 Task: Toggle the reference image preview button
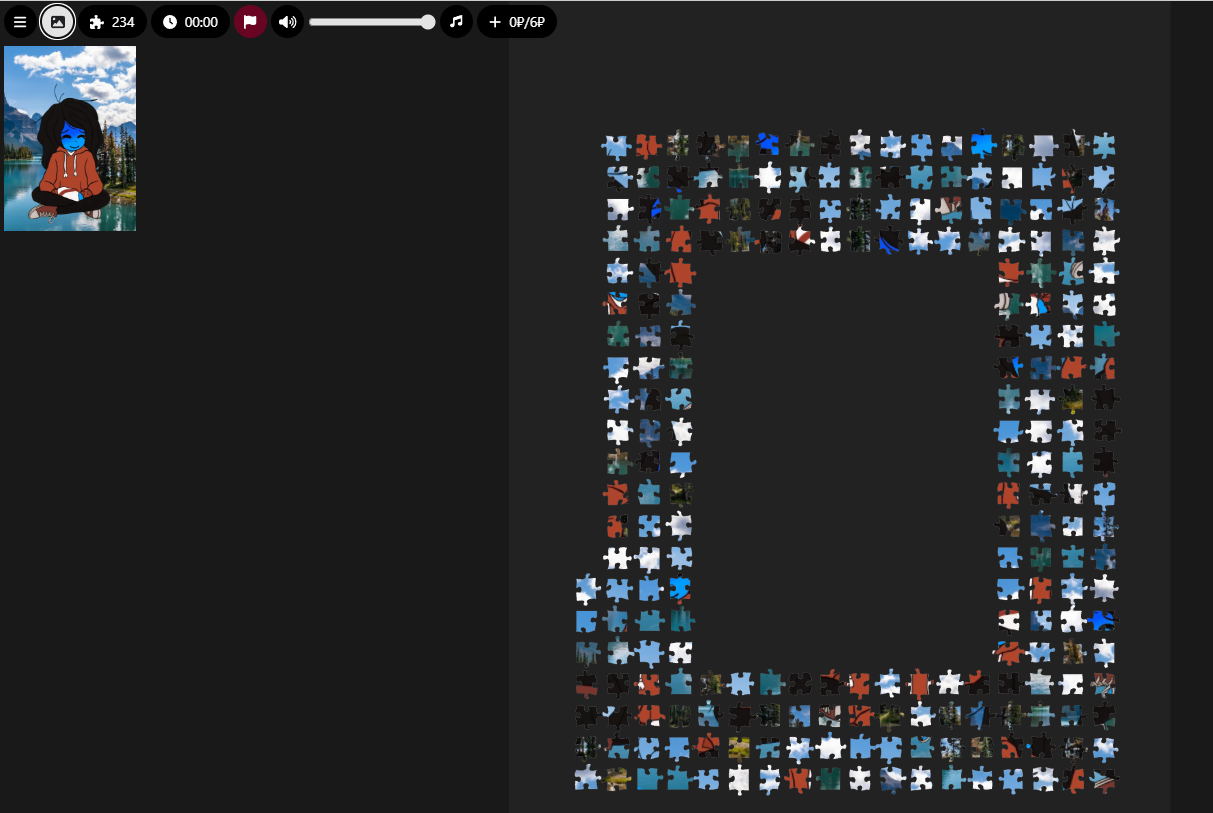58,22
